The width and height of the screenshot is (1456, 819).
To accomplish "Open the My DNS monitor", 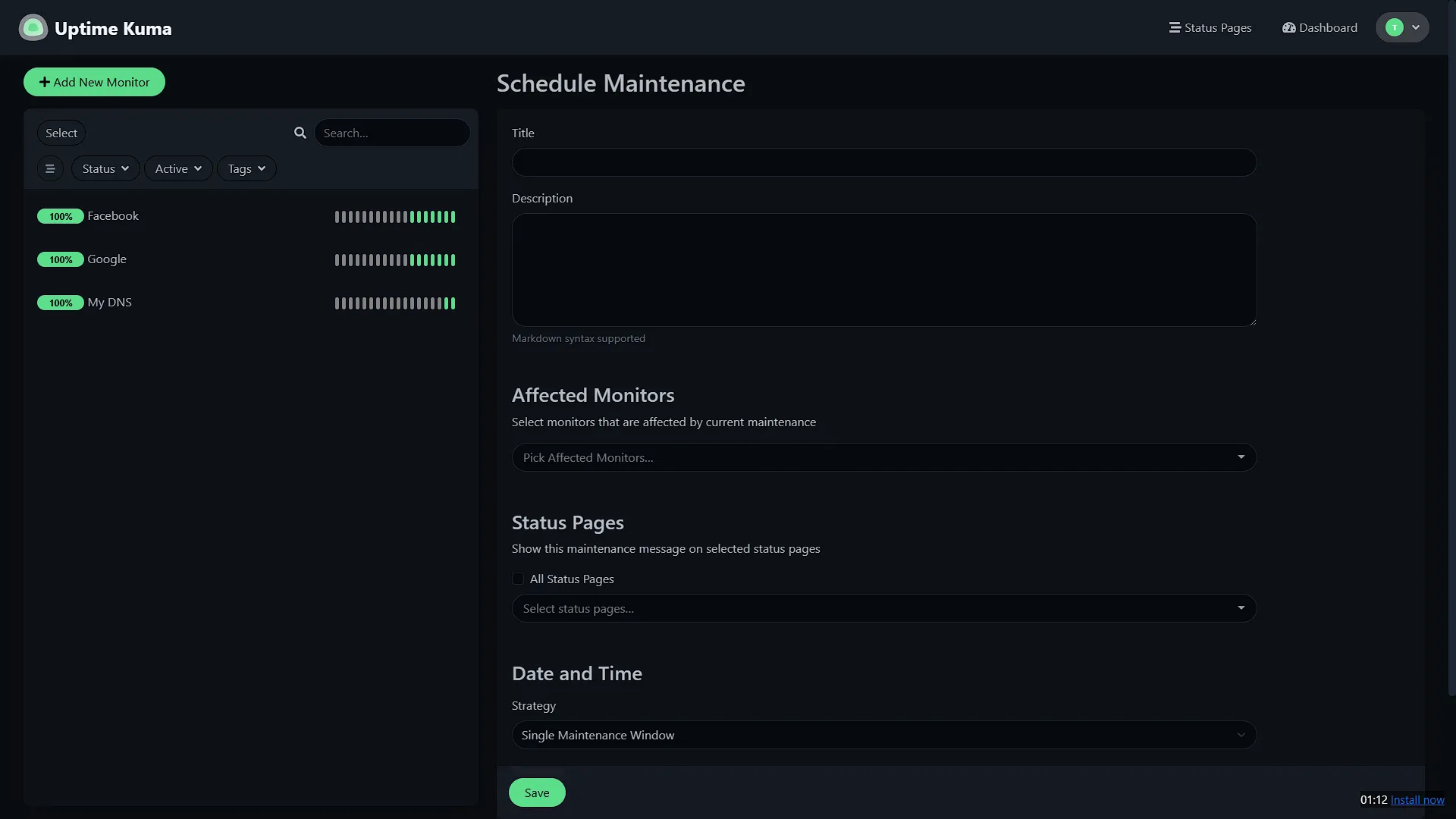I will 250,303.
